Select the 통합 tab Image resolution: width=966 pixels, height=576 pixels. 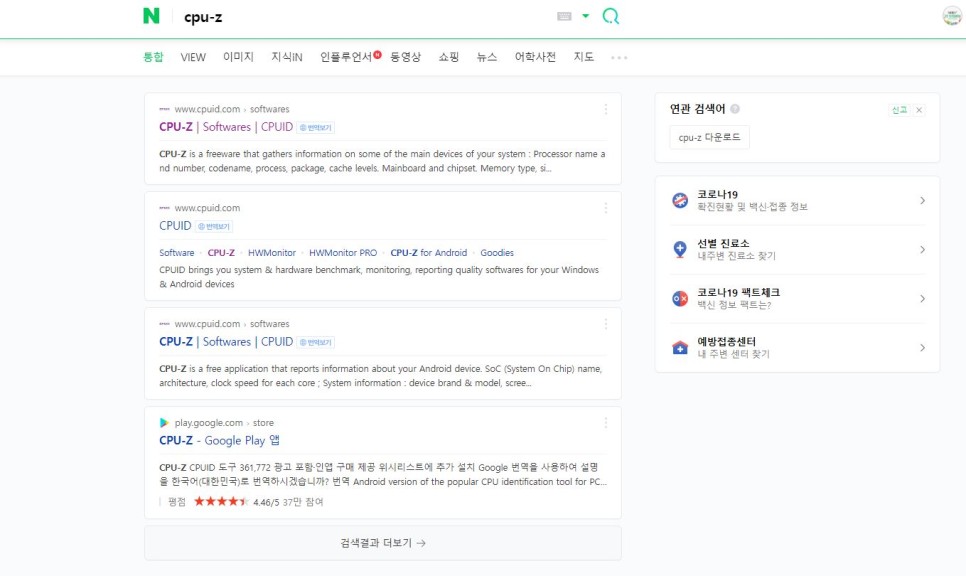tap(153, 57)
